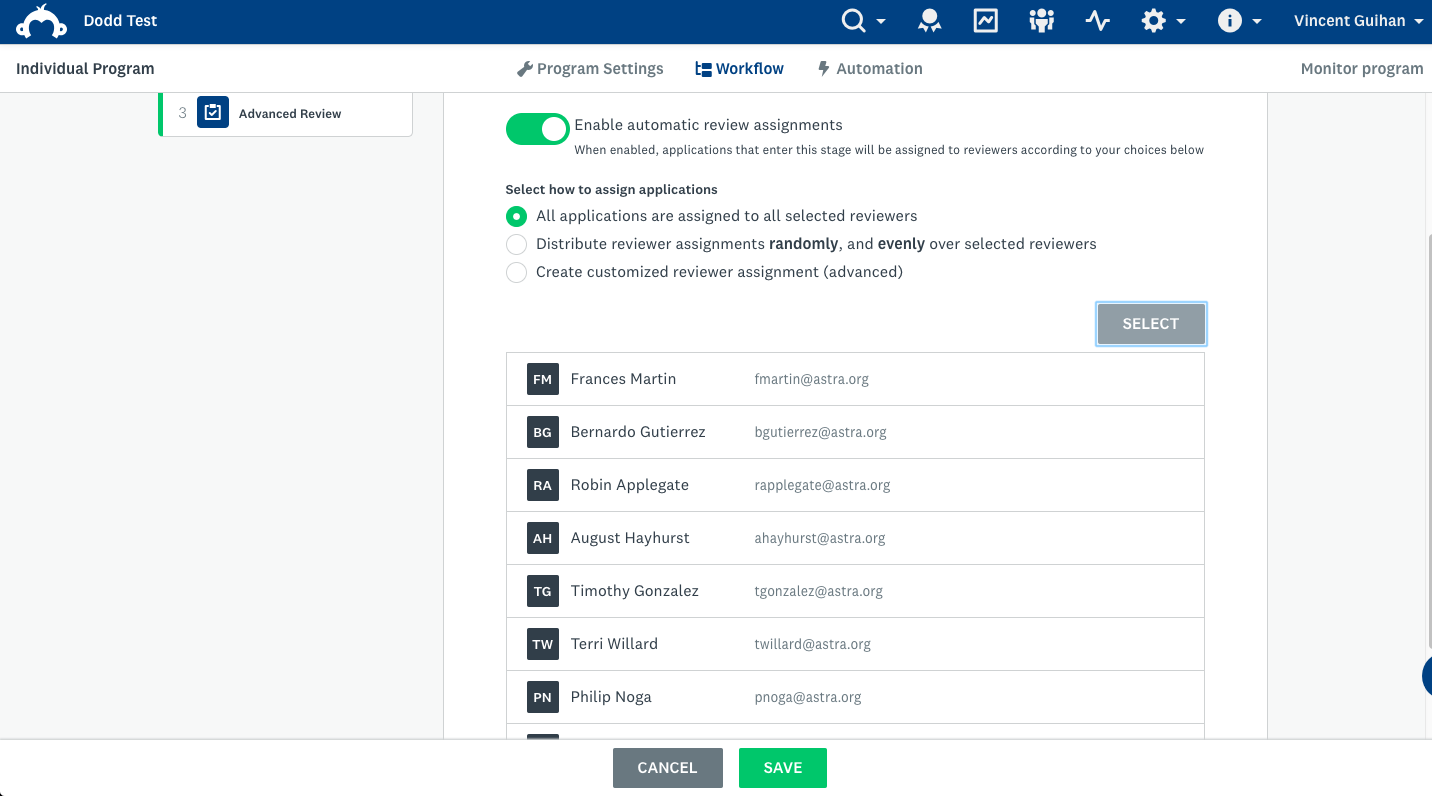
Task: Click the TW avatar for Terri Willard
Action: 542,644
